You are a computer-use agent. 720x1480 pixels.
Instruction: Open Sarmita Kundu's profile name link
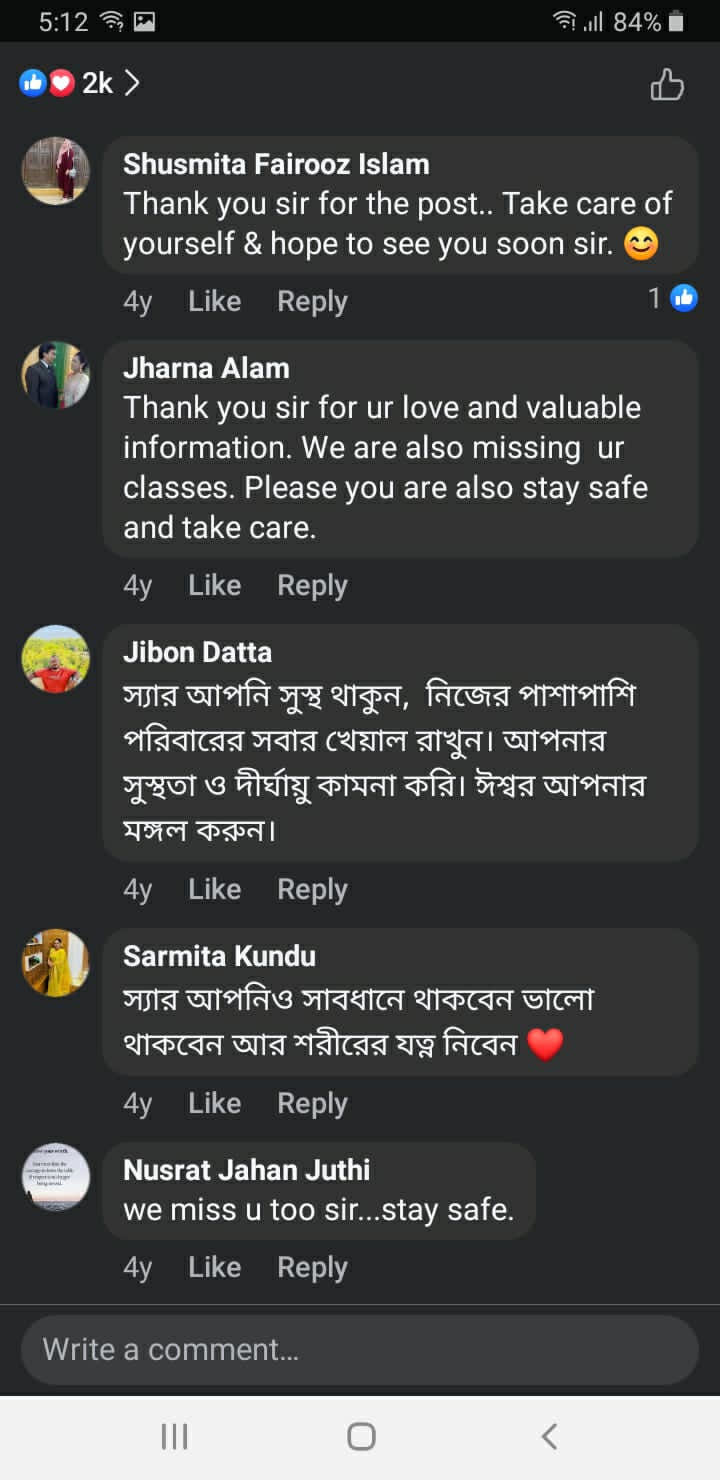[x=219, y=956]
